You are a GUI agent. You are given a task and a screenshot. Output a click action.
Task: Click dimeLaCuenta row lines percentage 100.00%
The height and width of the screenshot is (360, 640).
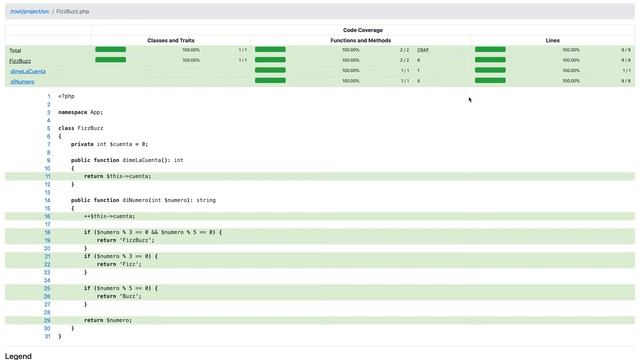point(571,71)
